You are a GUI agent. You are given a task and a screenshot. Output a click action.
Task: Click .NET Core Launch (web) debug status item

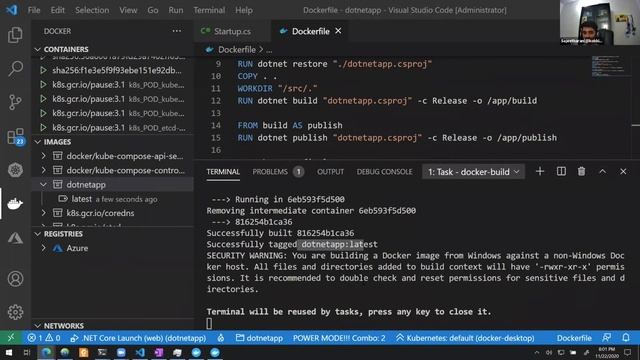click(138, 338)
